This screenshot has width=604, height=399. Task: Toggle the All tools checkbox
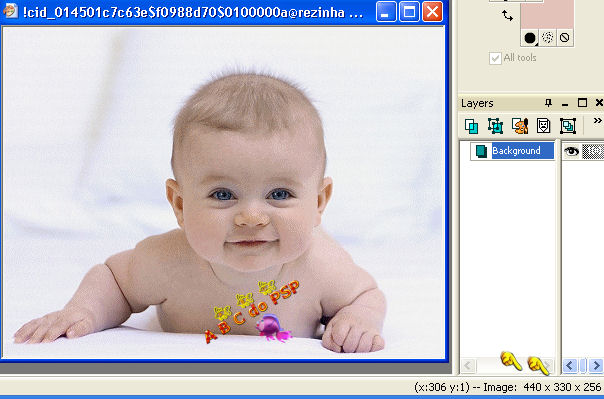(x=495, y=58)
